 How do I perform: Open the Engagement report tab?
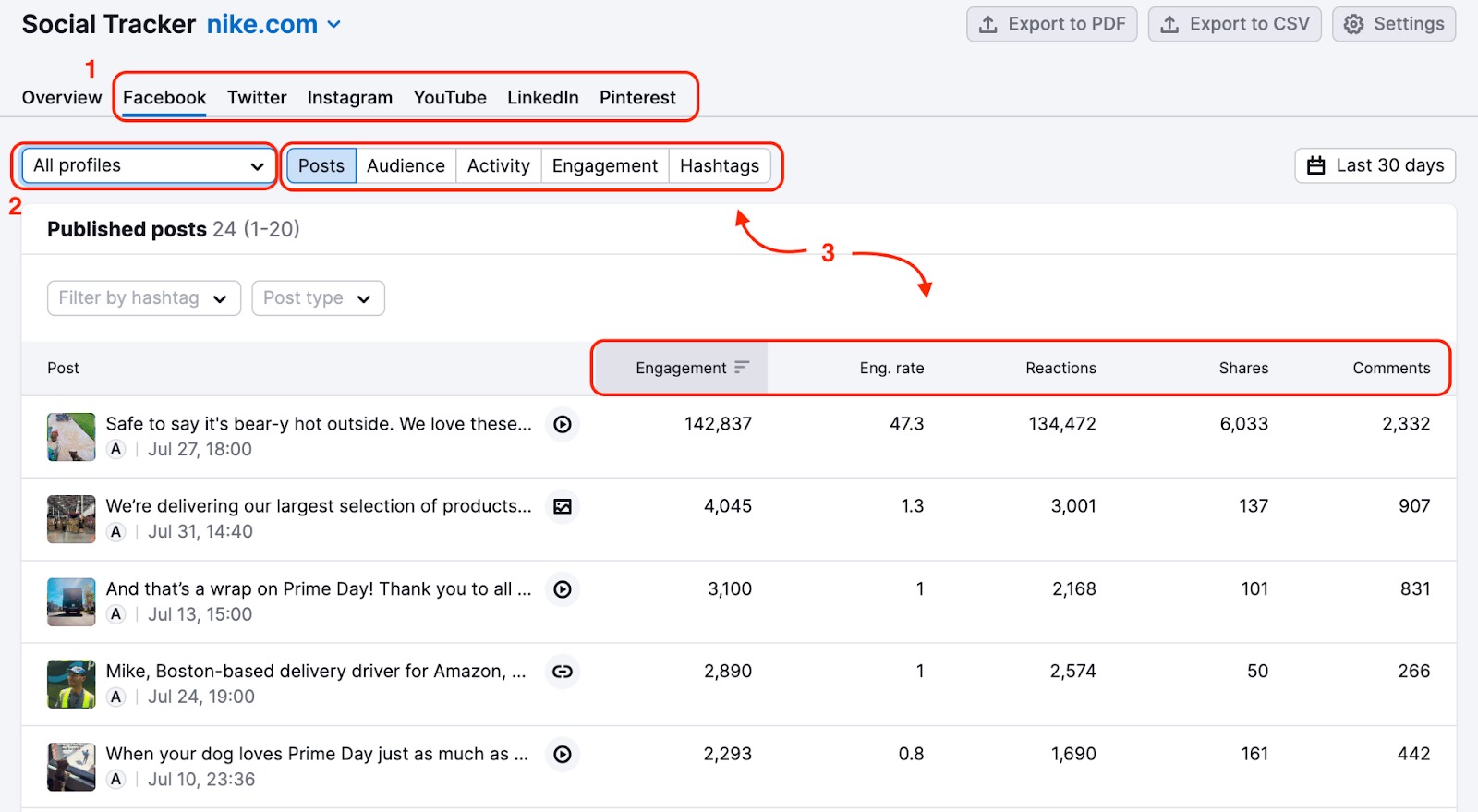605,165
